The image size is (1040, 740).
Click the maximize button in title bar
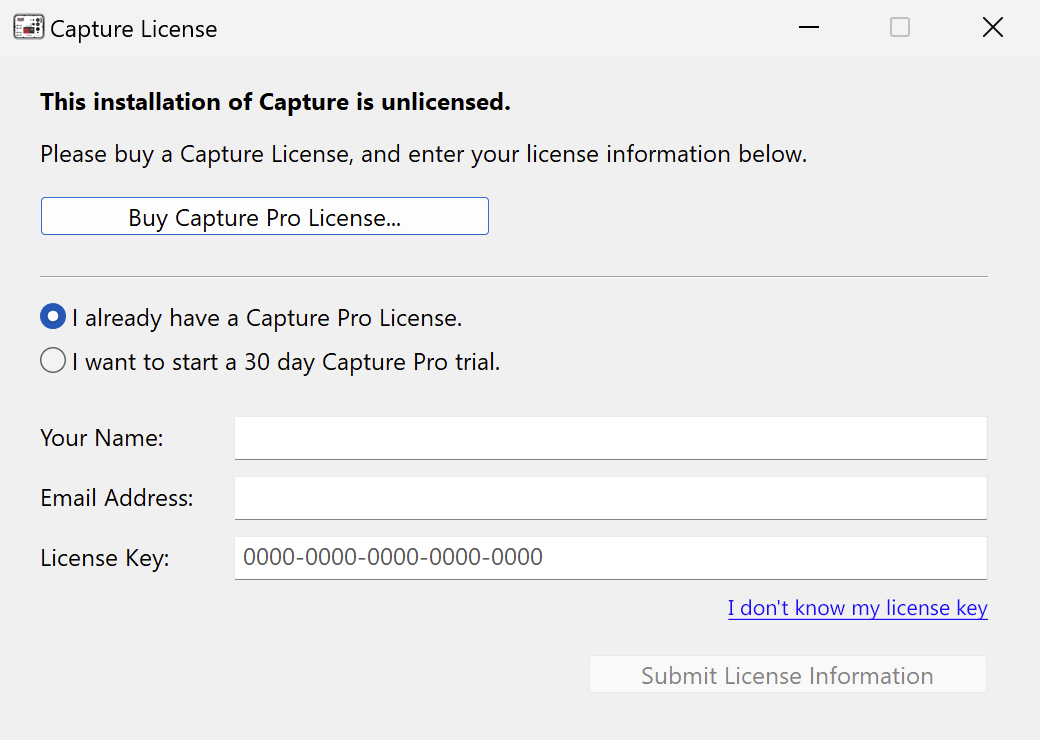(x=899, y=27)
